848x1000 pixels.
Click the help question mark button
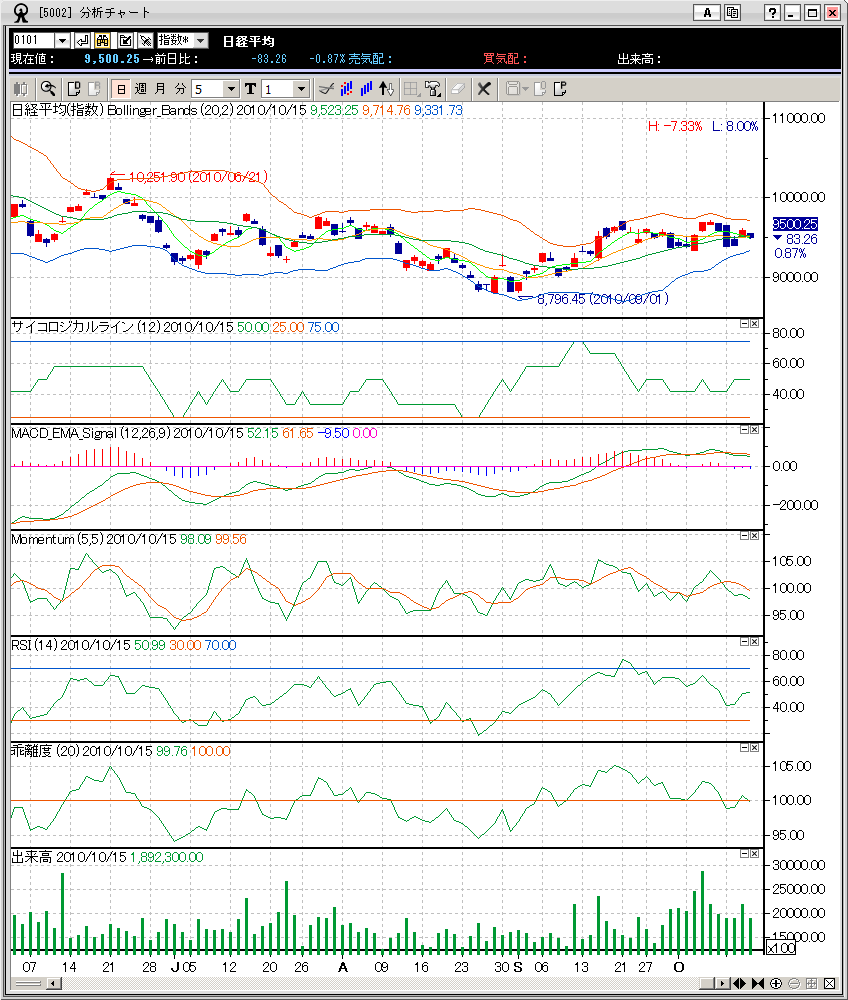(x=772, y=13)
